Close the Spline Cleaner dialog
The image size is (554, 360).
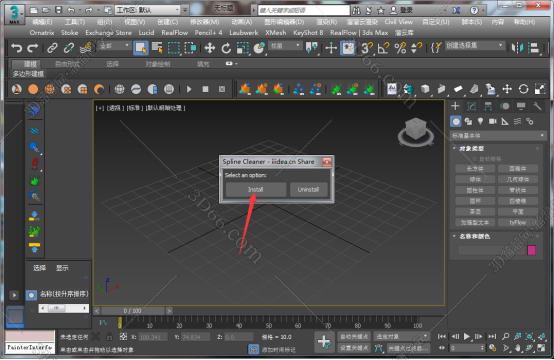326,162
